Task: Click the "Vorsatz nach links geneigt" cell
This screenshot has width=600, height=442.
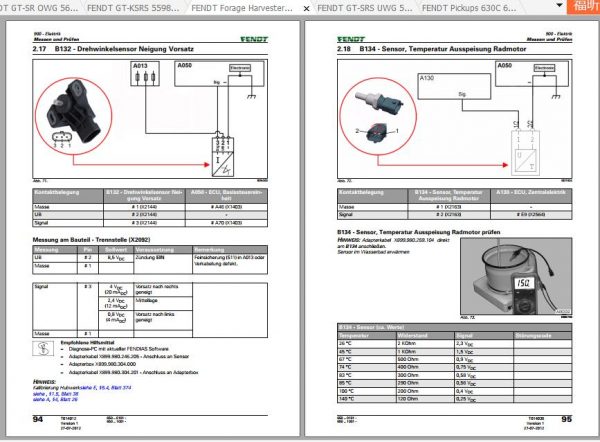Action: pyautogui.click(x=163, y=320)
